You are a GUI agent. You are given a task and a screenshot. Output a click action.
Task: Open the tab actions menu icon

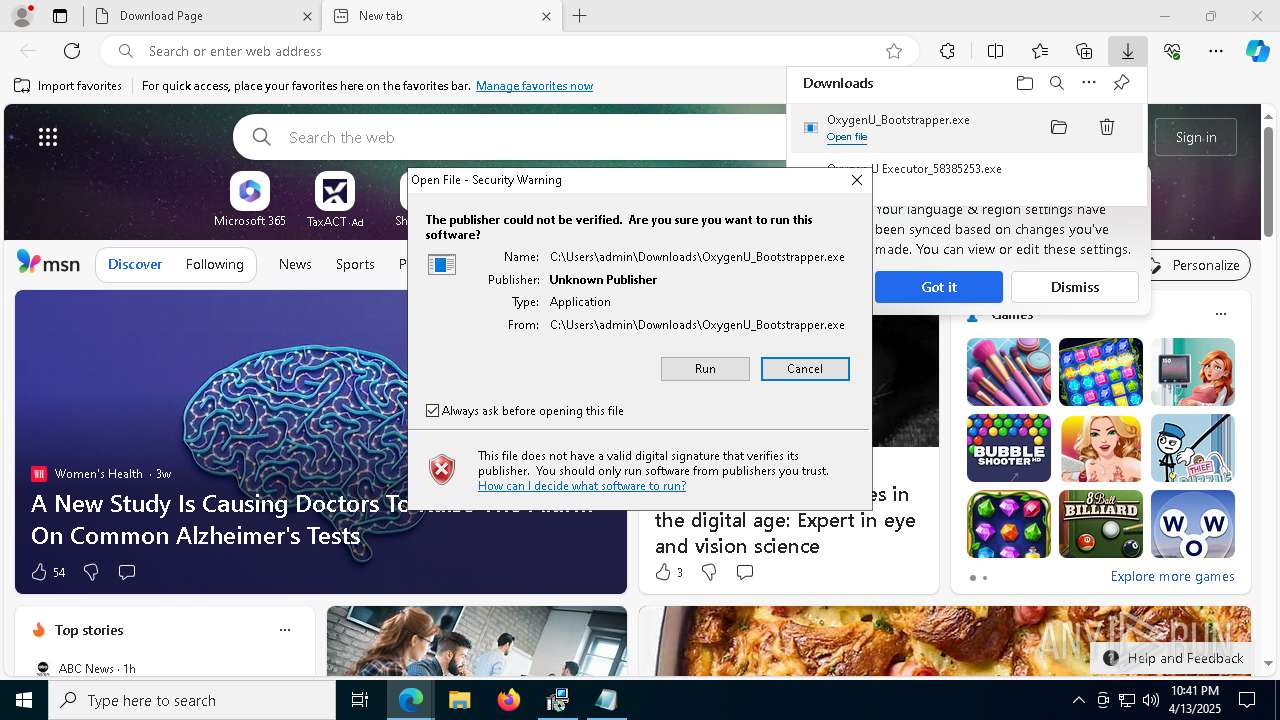point(60,16)
